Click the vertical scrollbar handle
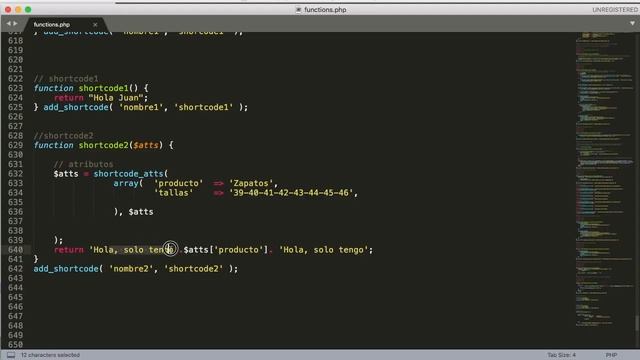This screenshot has width=640, height=360. (x=638, y=323)
